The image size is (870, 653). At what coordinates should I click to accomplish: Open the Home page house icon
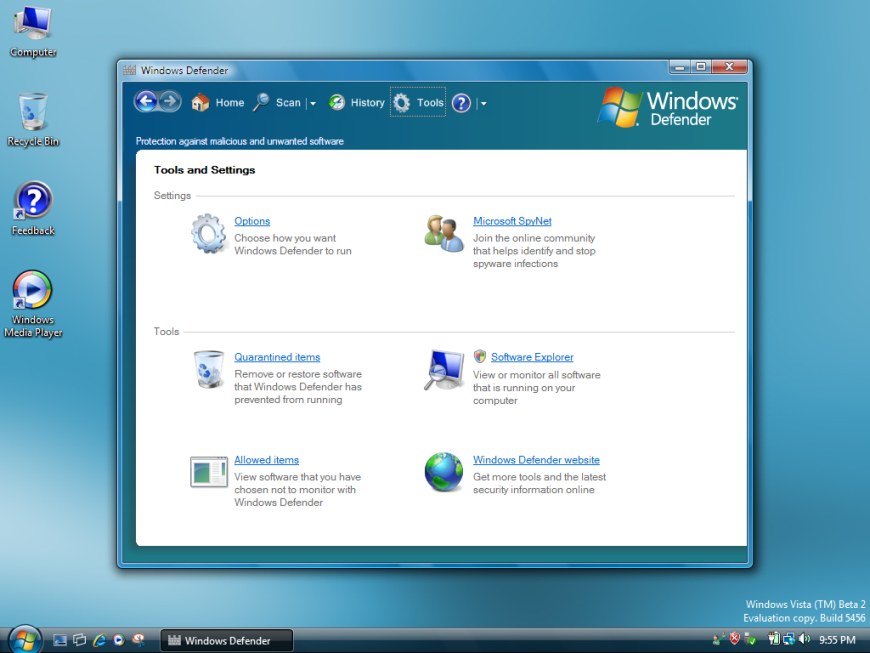click(x=200, y=103)
